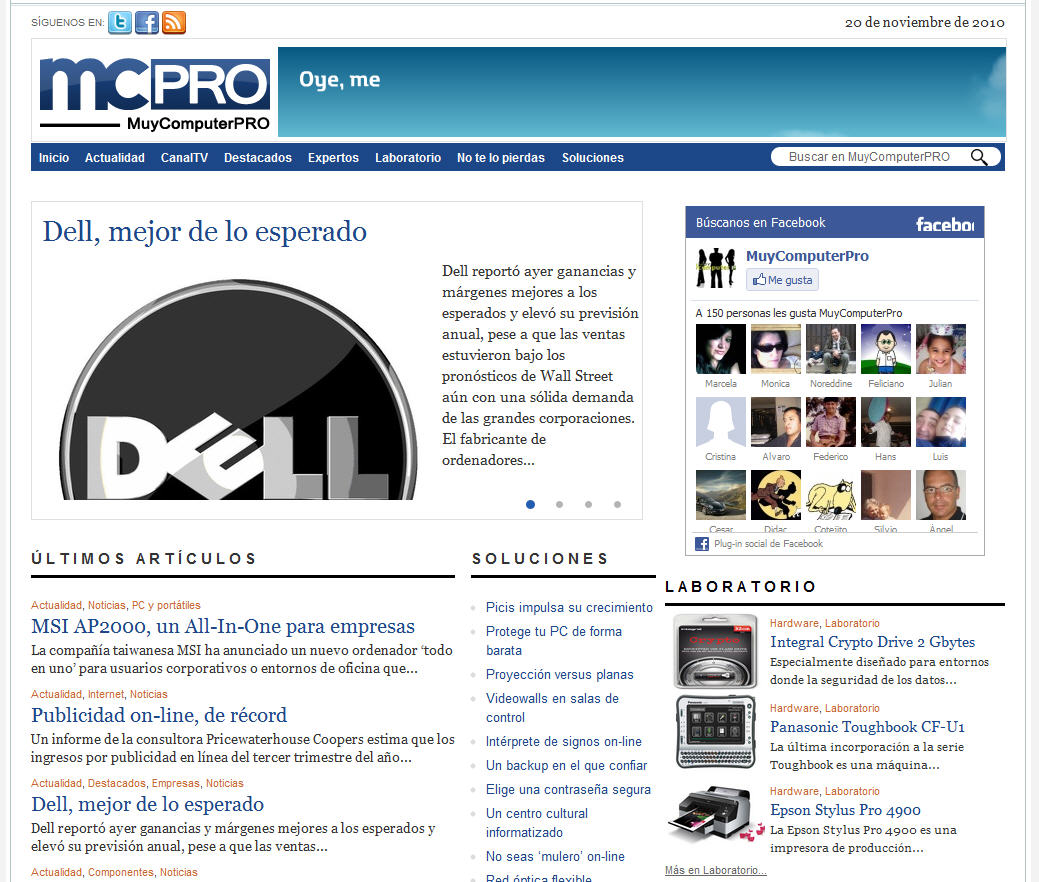Click Internet category tag above Publicidad article
Screen dimensions: 1039x882
pyautogui.click(x=106, y=694)
